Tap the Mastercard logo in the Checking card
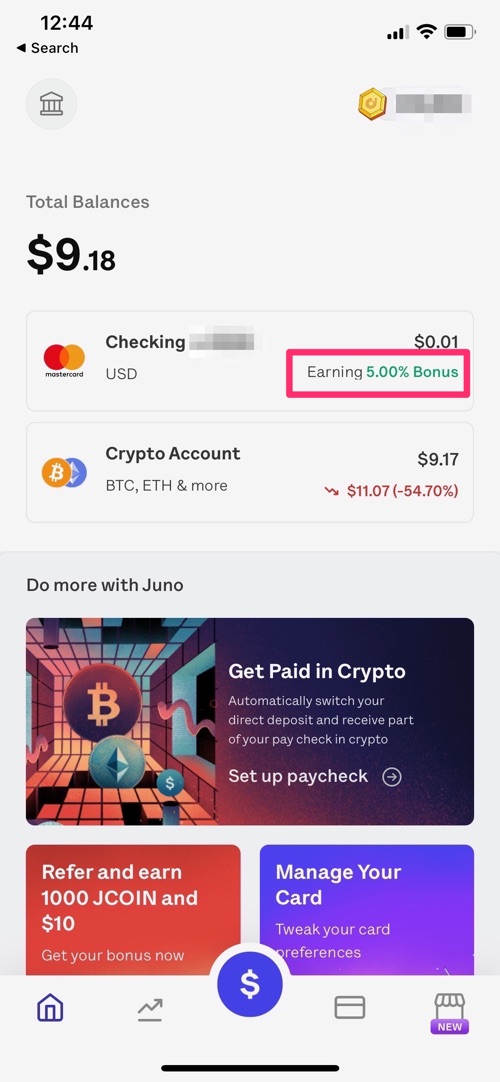Viewport: 500px width, 1082px height. click(64, 361)
